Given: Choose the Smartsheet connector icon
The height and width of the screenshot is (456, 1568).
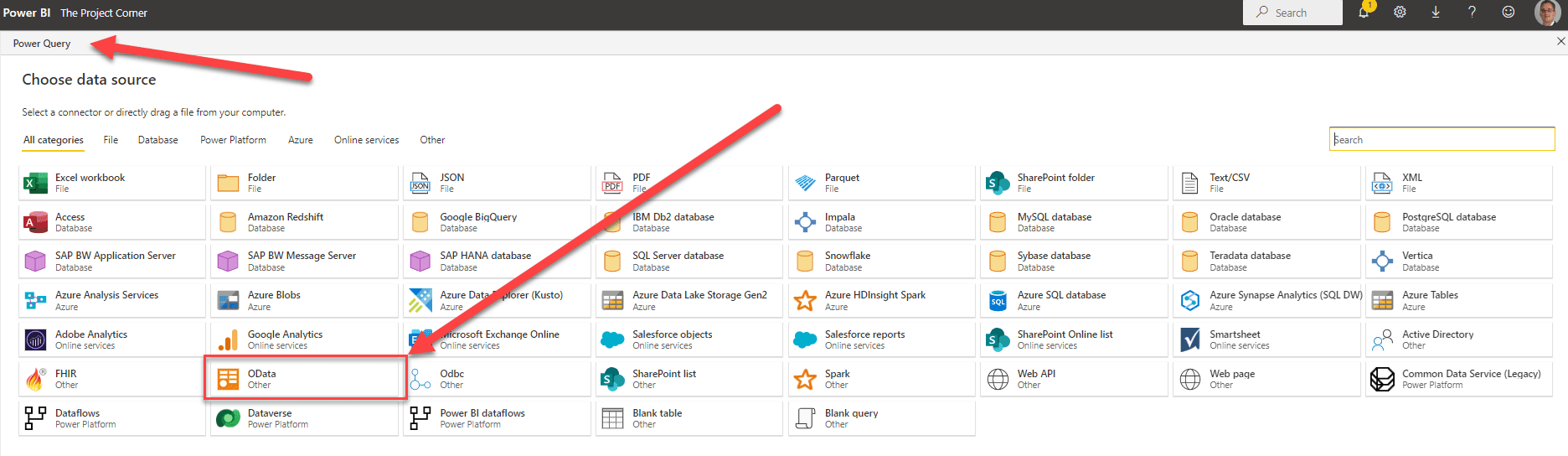Looking at the screenshot, I should click(x=1190, y=339).
